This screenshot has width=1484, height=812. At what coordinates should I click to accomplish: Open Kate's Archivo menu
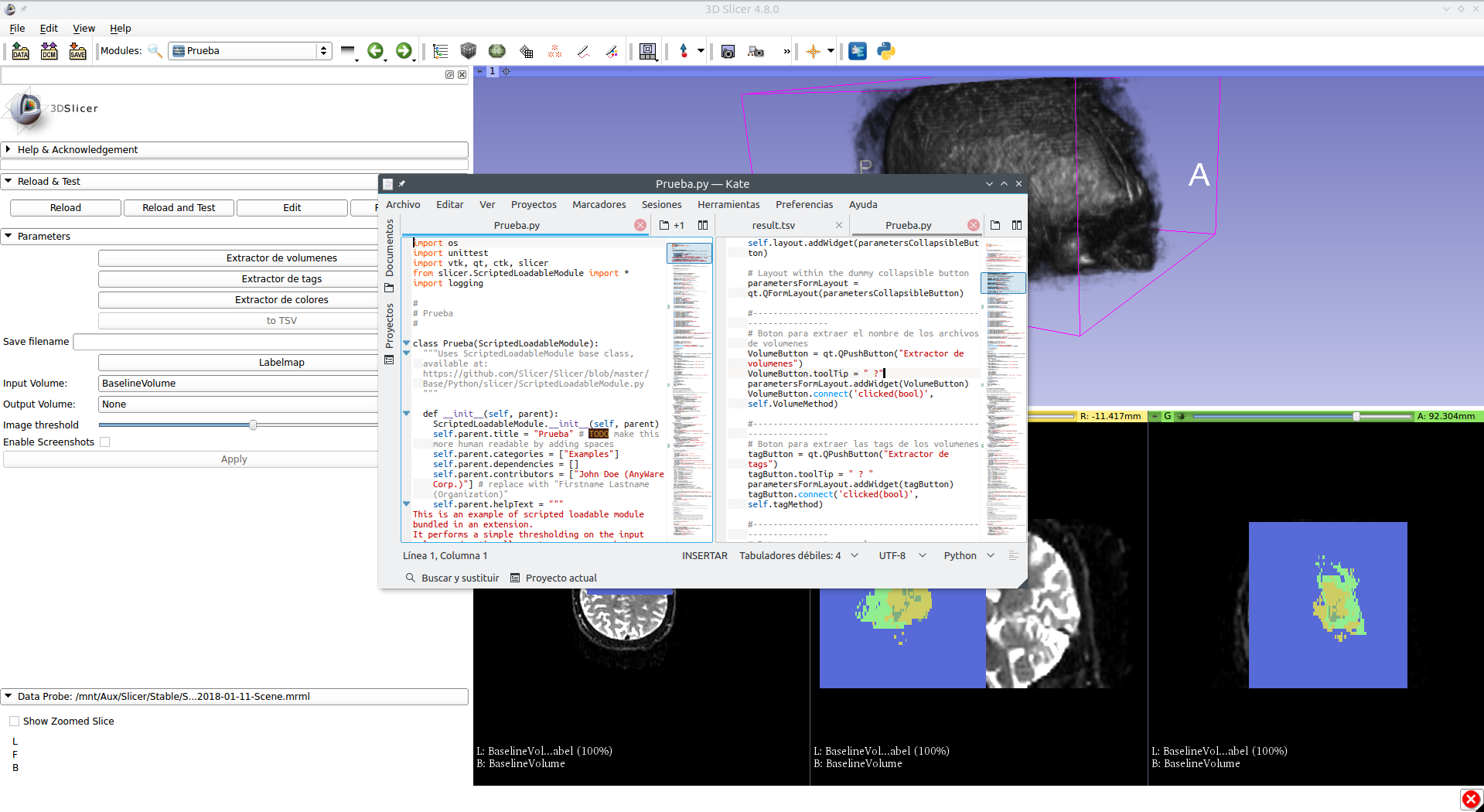click(403, 204)
